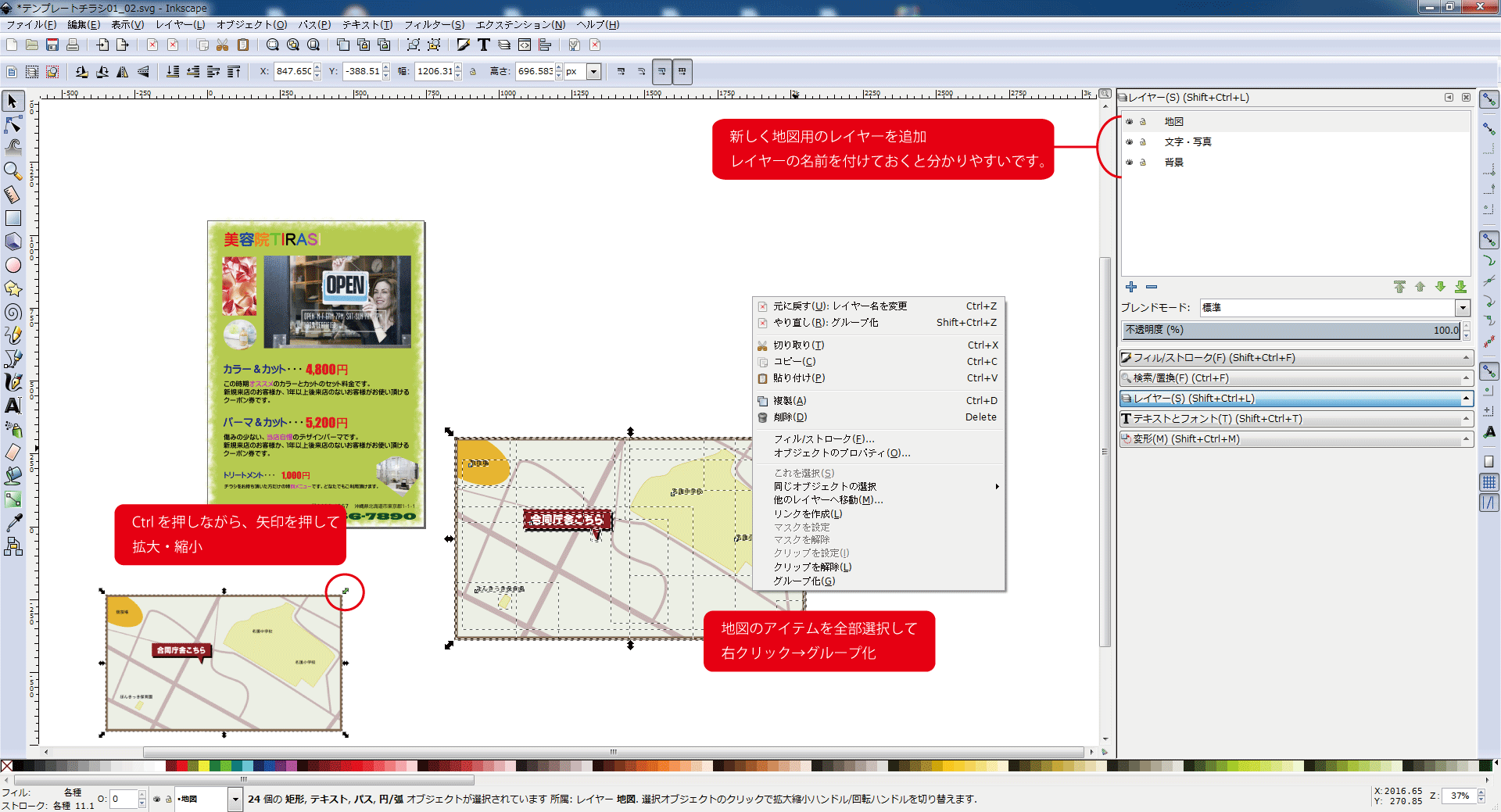Select the Tweak tool
The image size is (1501, 812).
click(x=13, y=147)
